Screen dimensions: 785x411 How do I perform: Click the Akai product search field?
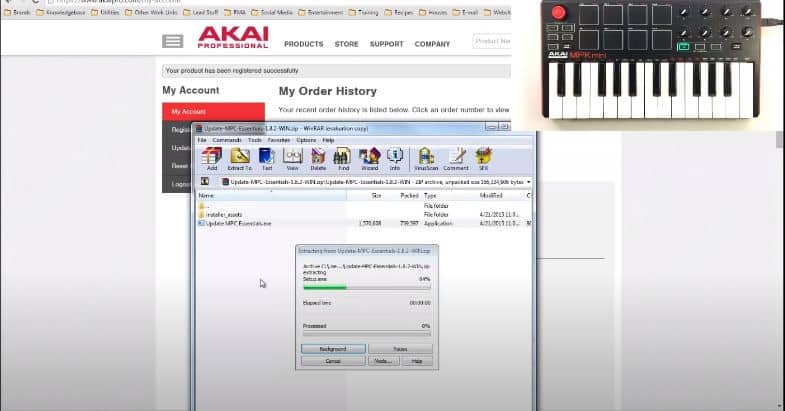point(491,41)
